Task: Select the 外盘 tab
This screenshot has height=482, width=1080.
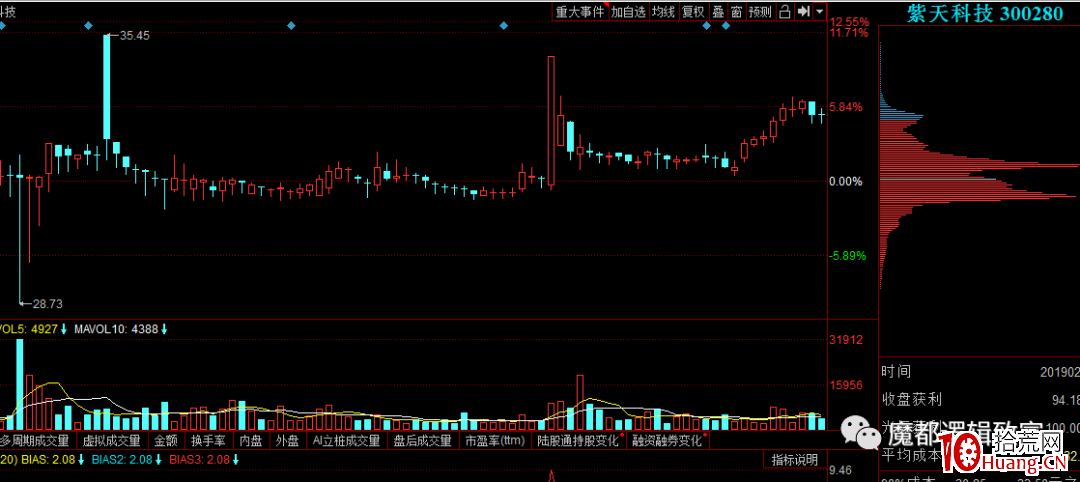Action: pyautogui.click(x=287, y=440)
